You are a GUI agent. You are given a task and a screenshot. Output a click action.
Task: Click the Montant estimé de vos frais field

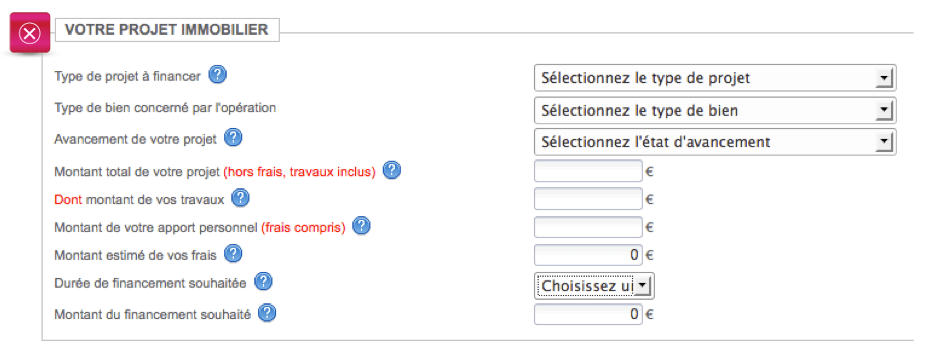click(x=588, y=254)
